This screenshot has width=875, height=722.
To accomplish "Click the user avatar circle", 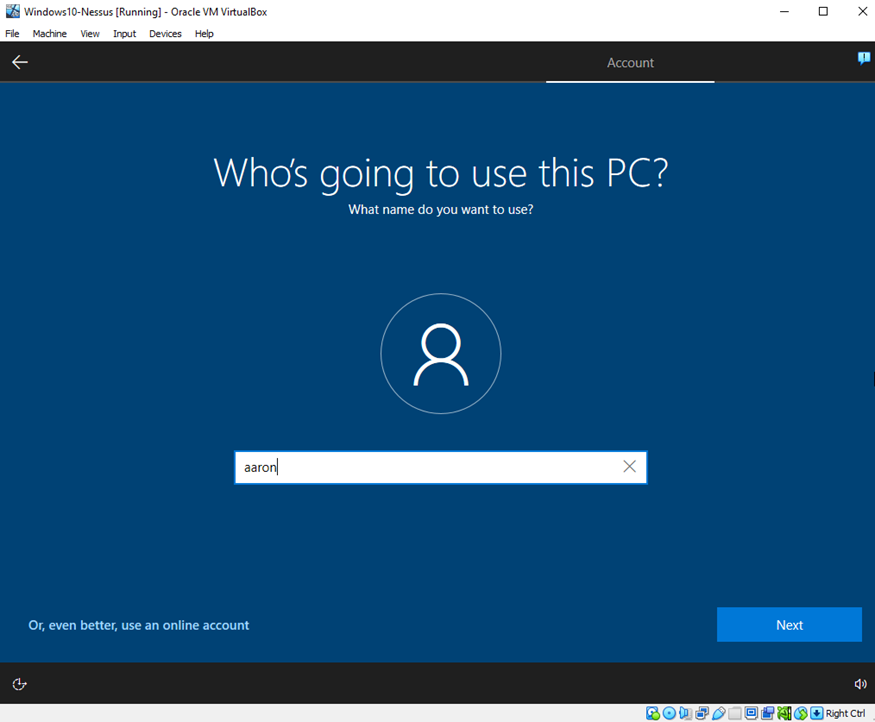I will [440, 353].
